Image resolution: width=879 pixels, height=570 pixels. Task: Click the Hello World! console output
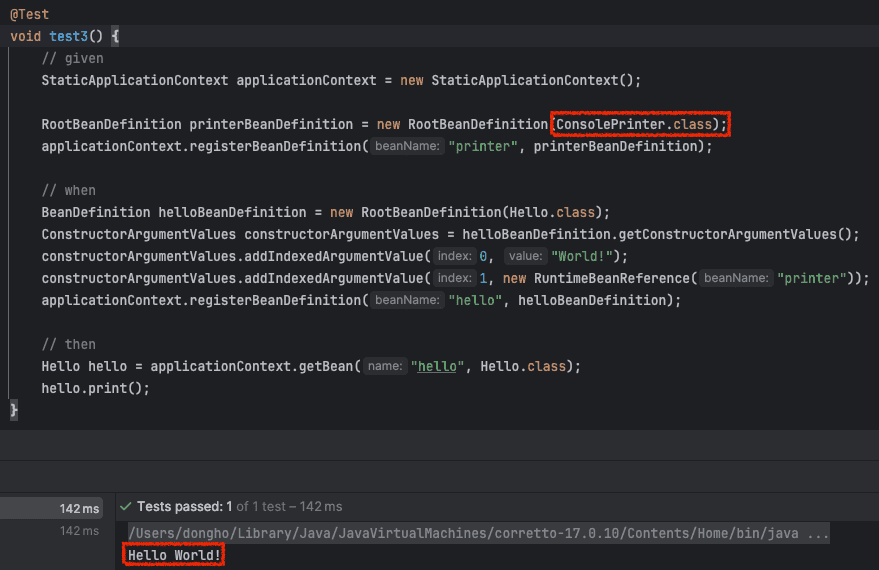click(x=174, y=555)
